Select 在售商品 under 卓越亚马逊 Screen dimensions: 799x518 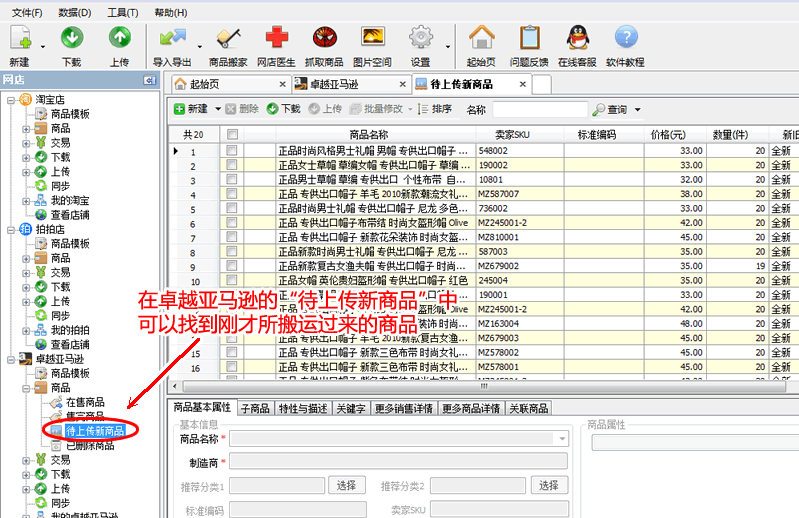[85, 402]
